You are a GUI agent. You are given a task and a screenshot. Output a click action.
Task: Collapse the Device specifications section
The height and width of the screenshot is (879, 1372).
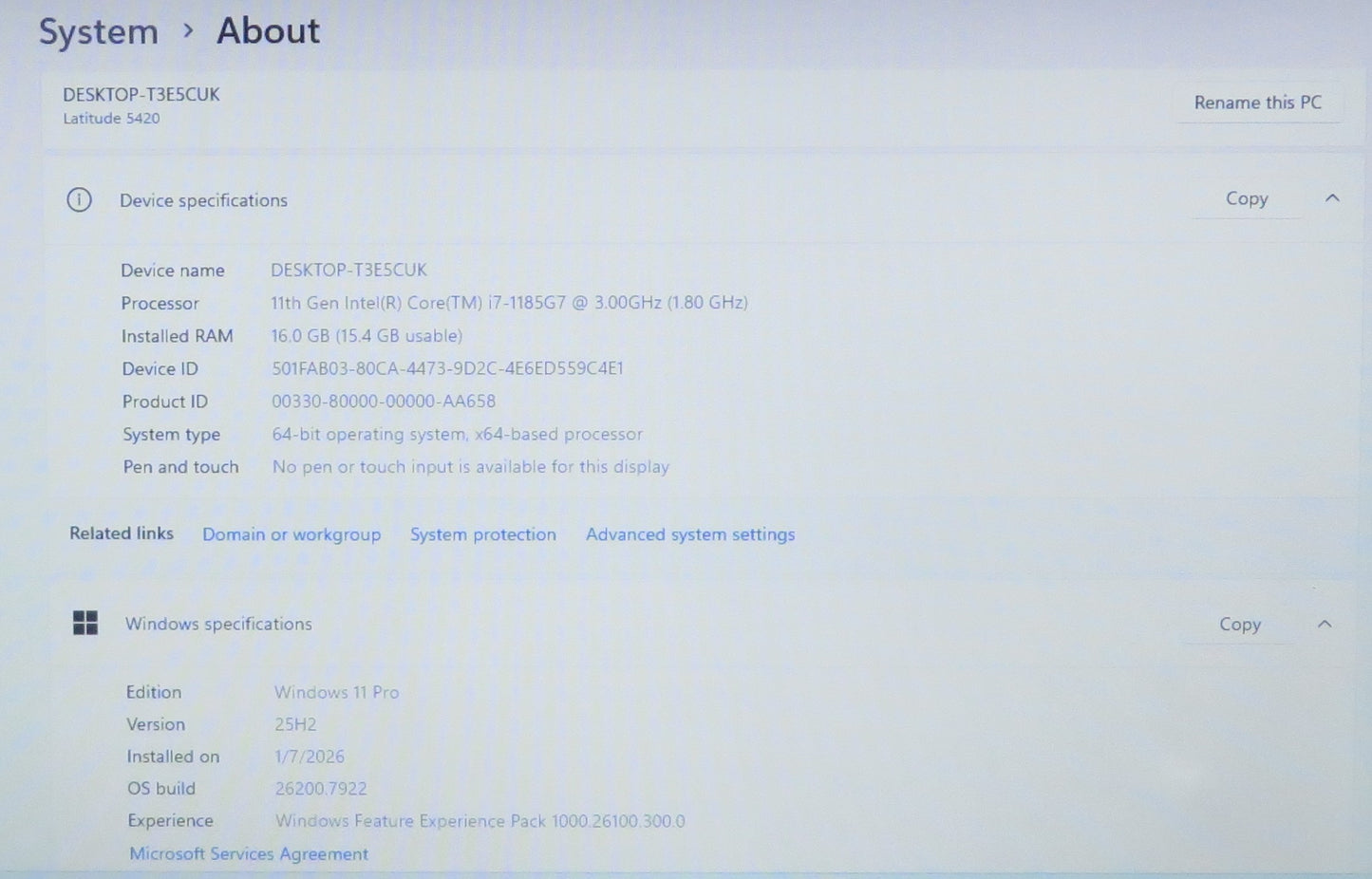[1330, 198]
